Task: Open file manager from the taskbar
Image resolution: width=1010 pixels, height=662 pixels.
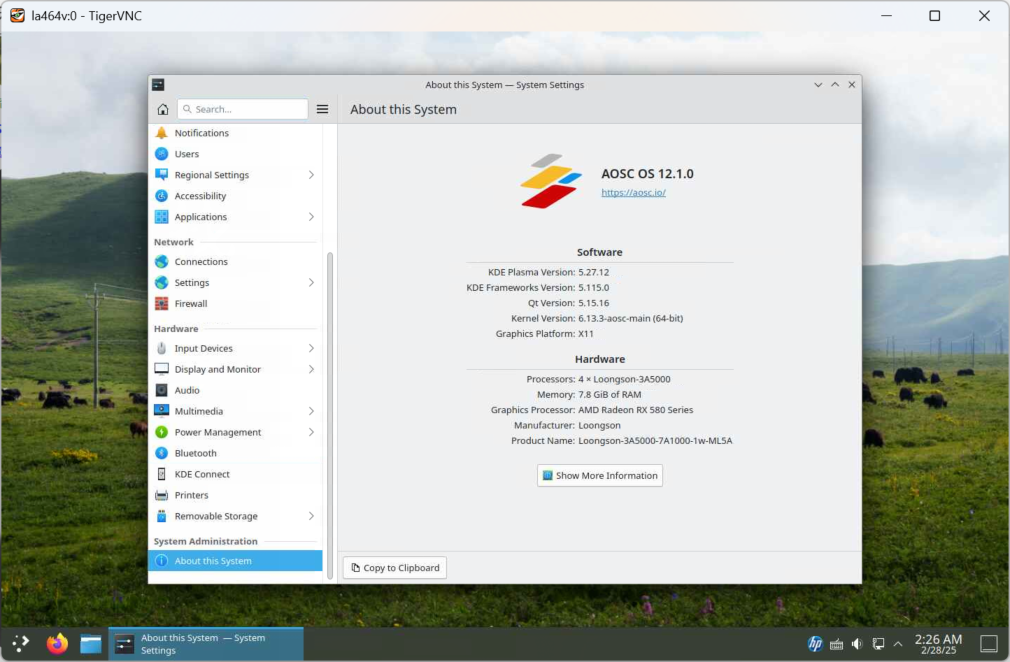Action: [91, 644]
